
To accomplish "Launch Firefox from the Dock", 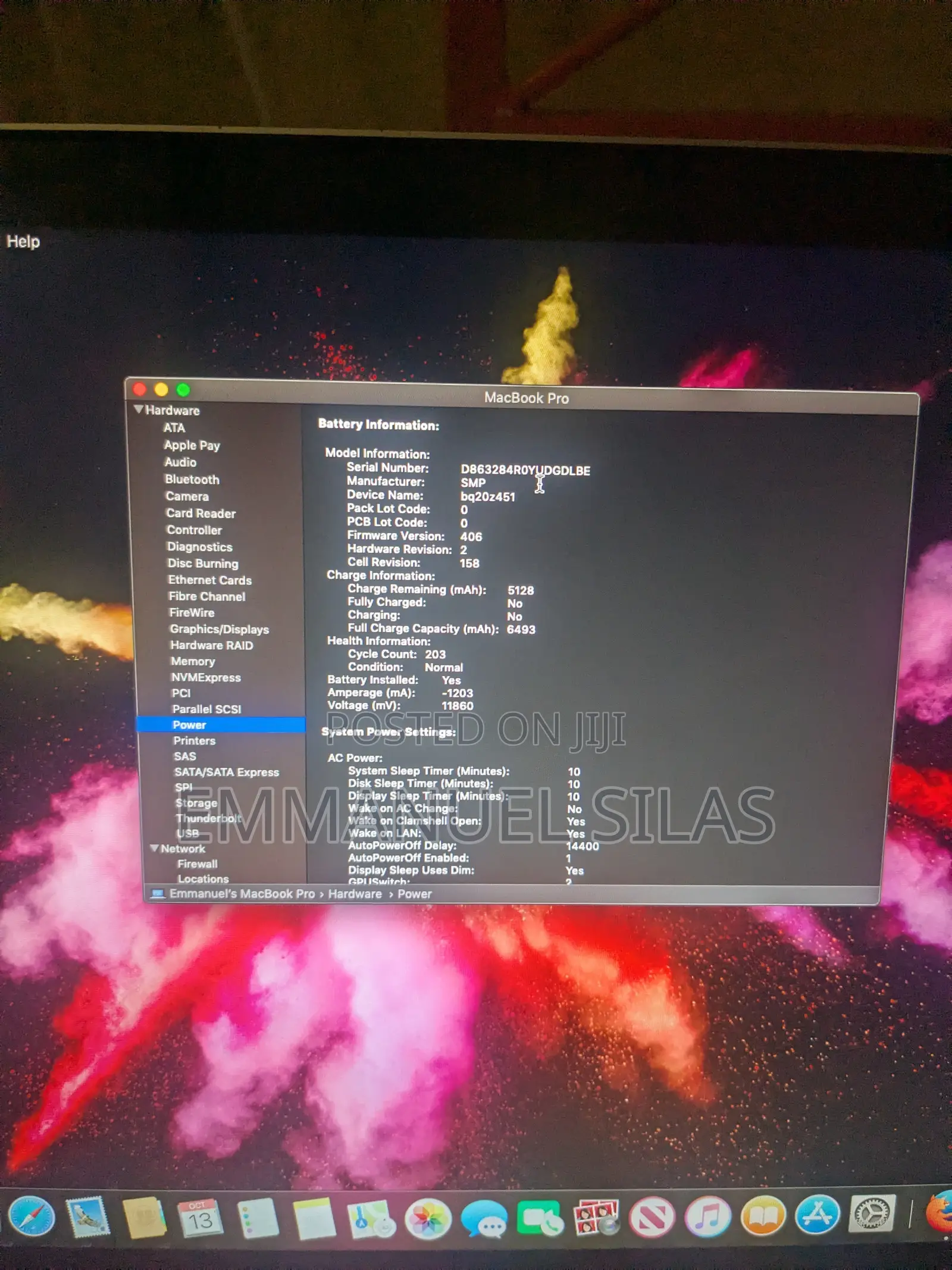I will pos(940,1212).
